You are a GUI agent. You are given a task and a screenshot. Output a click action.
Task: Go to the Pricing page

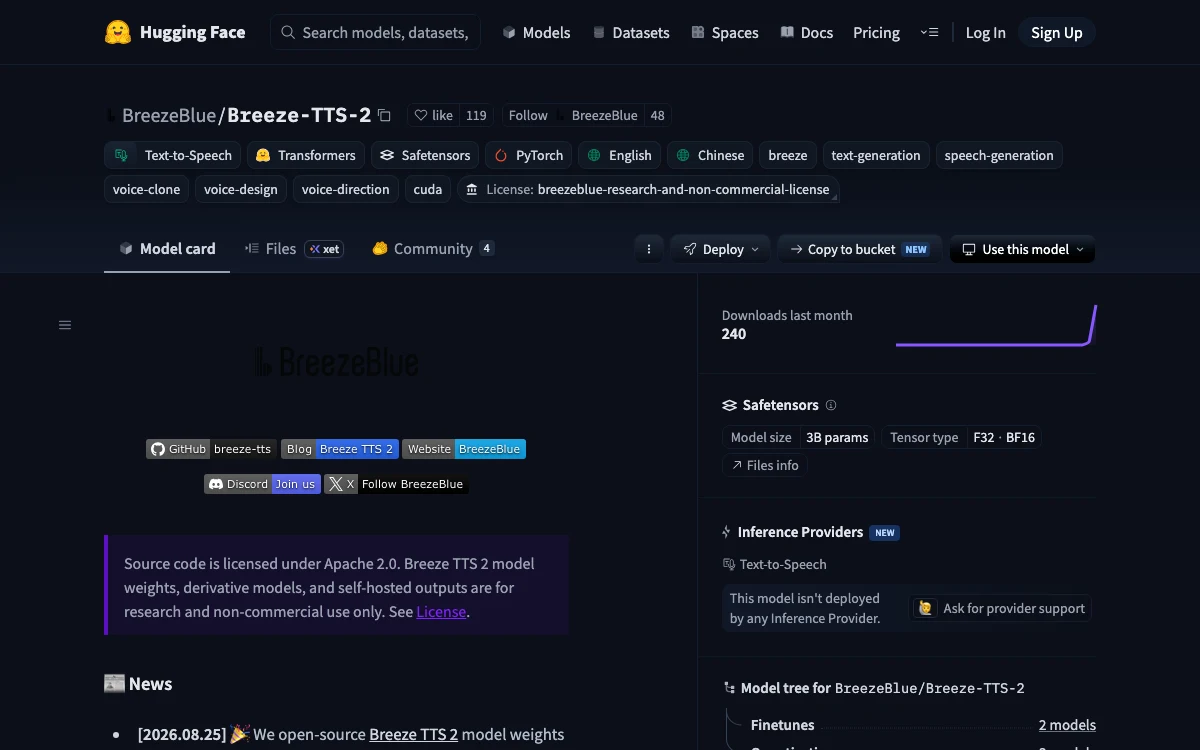click(876, 32)
